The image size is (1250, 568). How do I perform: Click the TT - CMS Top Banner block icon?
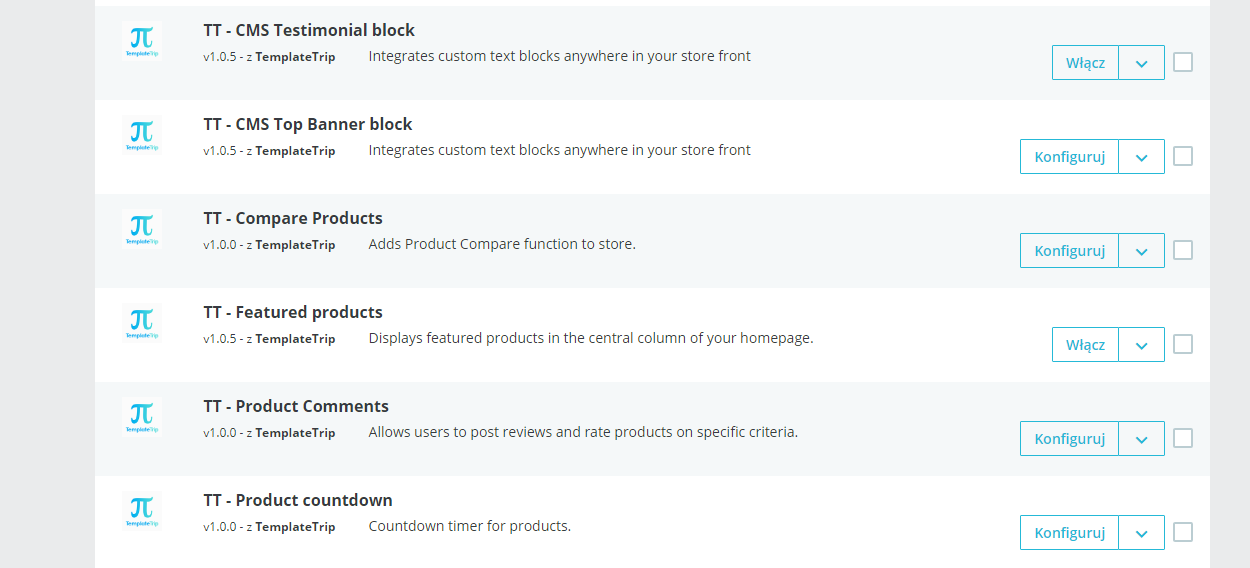coord(142,136)
